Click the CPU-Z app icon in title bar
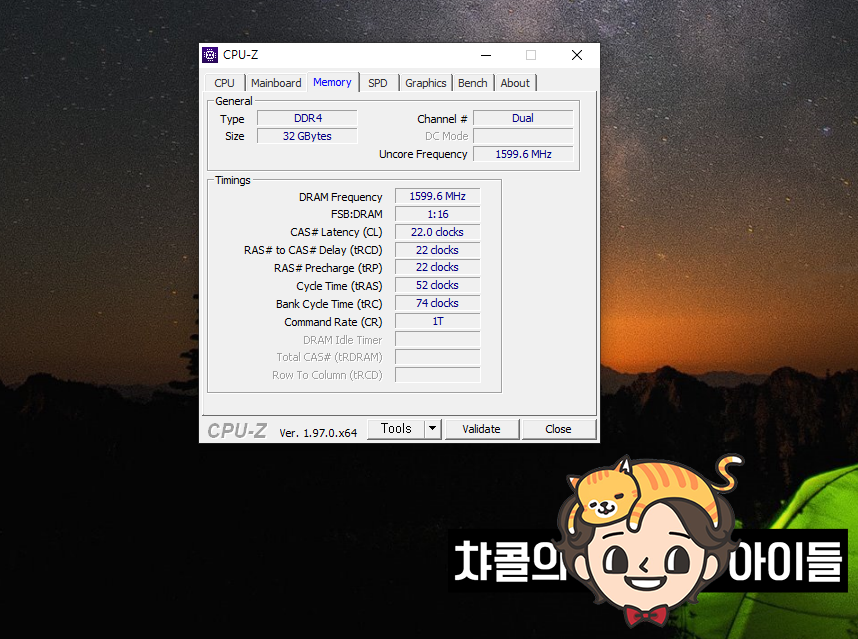858x639 pixels. coord(210,55)
